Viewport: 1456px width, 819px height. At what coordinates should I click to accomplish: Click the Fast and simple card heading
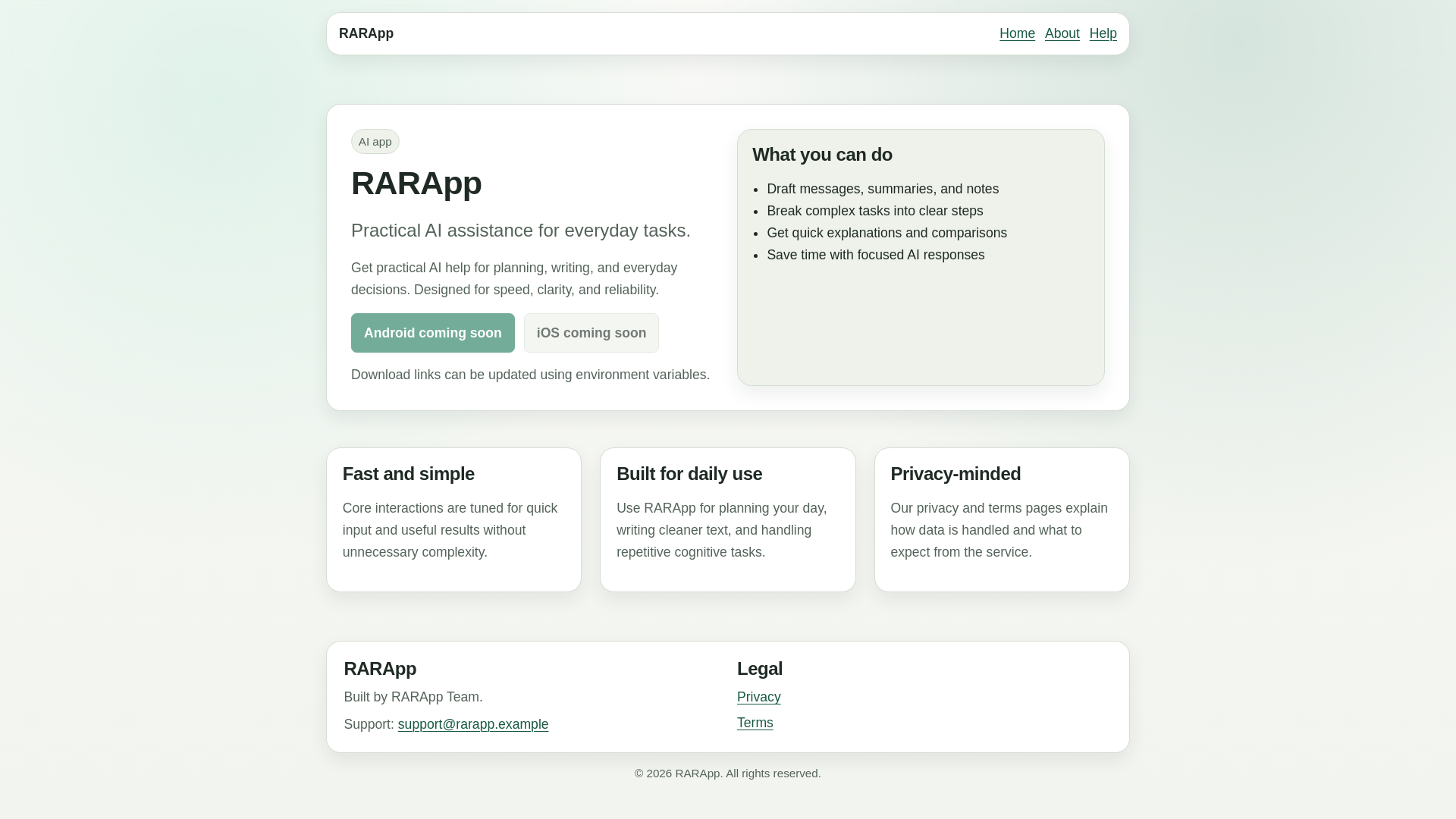pos(409,474)
